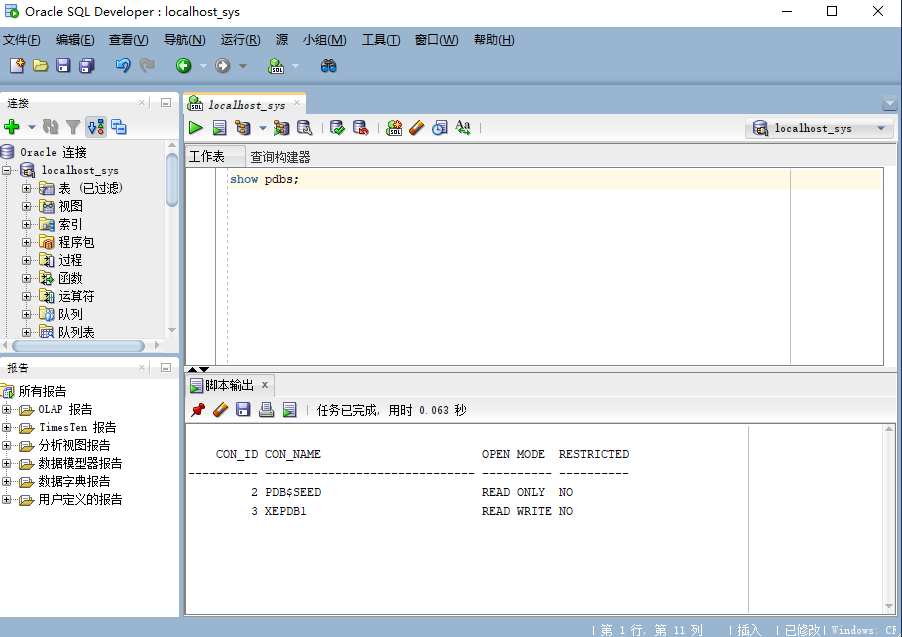Select the 数据字典报告 folder
The height and width of the screenshot is (637, 902).
point(74,482)
